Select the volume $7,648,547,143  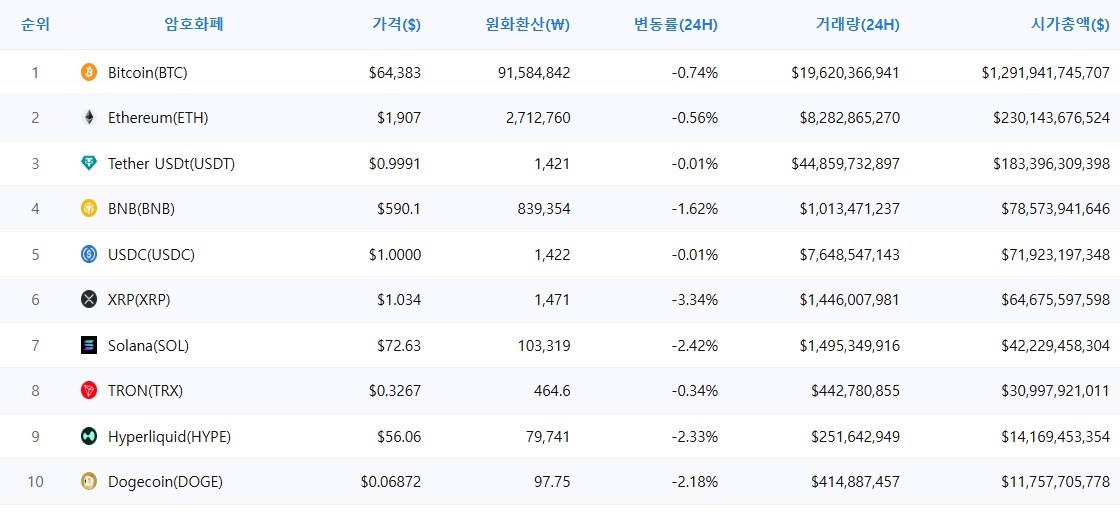[x=849, y=254]
